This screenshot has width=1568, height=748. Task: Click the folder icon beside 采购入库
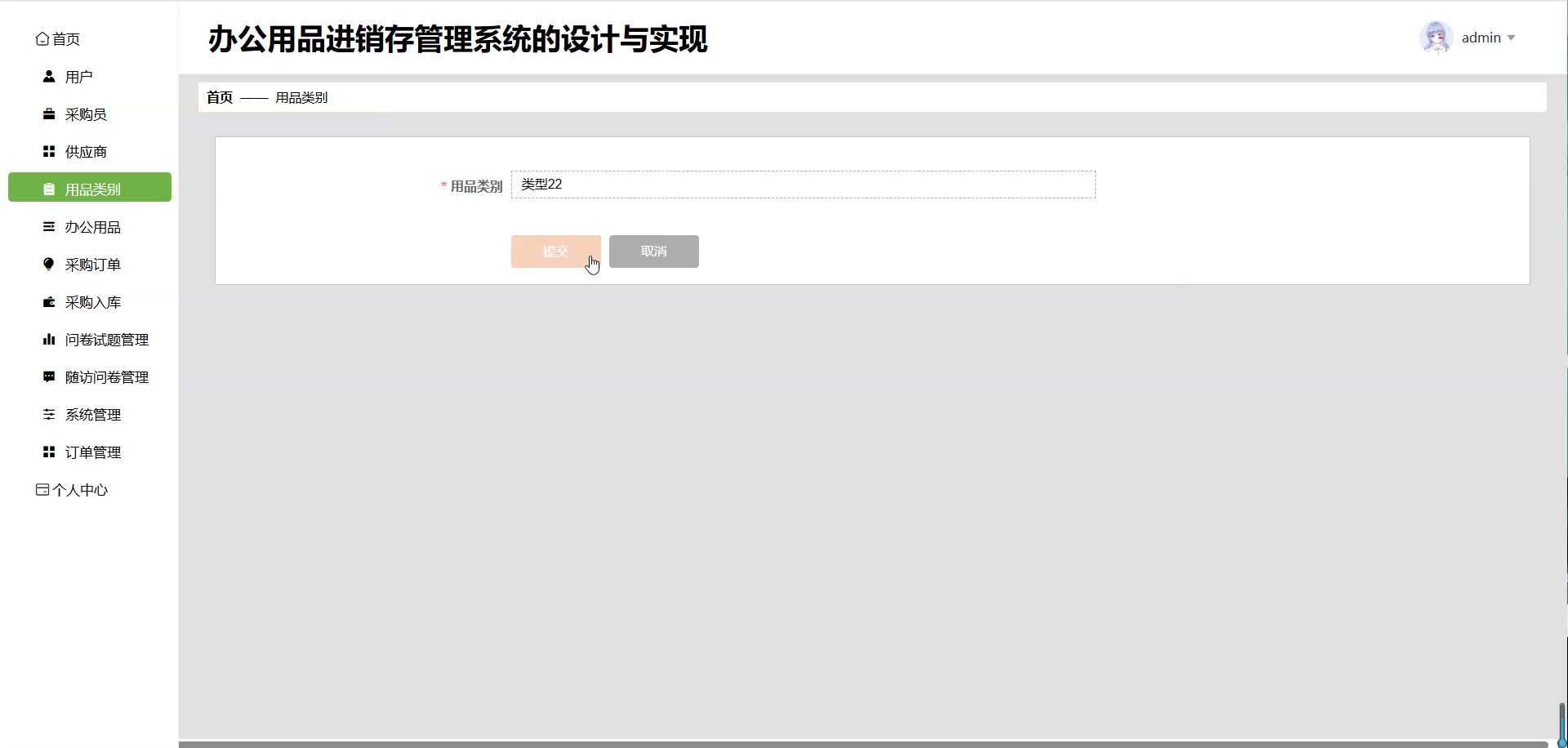[49, 301]
